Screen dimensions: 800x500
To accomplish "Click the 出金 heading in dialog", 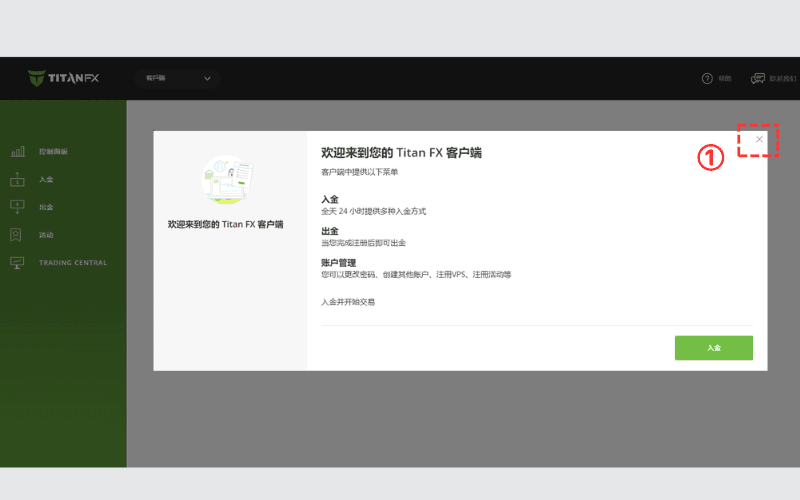I will click(330, 231).
